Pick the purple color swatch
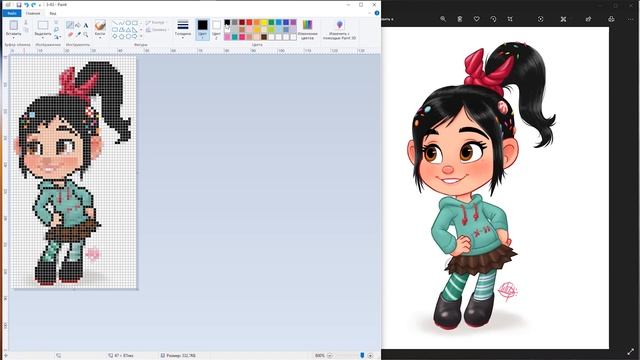 pos(293,22)
